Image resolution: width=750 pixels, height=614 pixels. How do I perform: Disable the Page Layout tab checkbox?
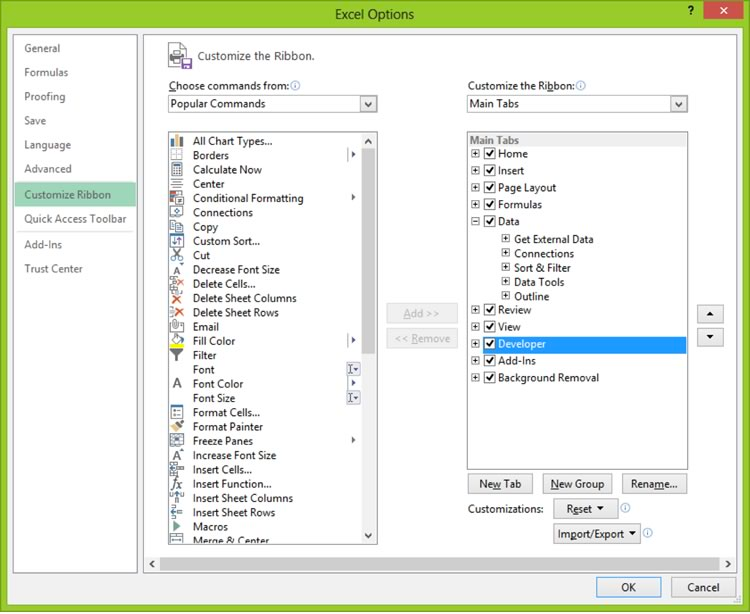490,188
